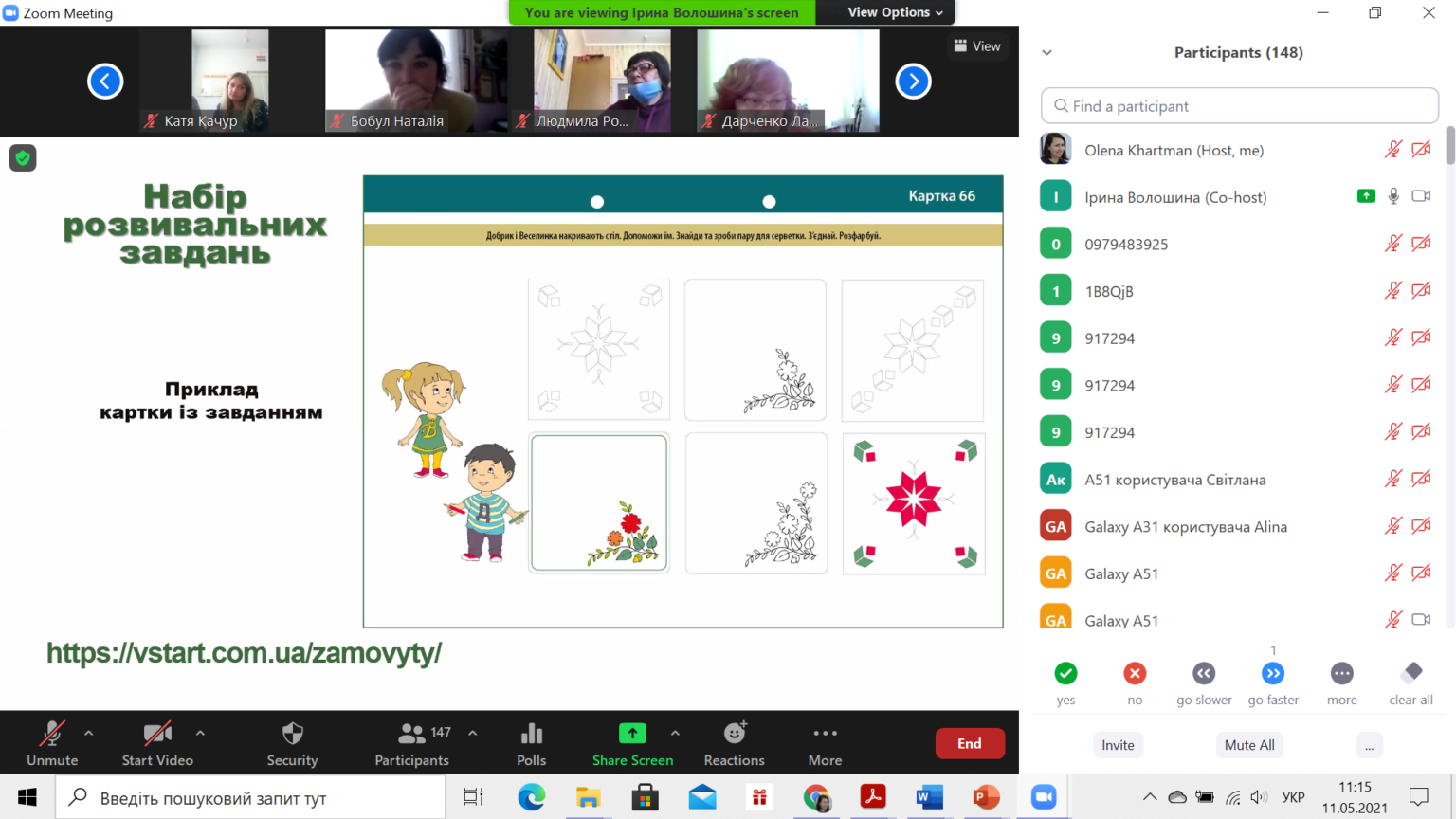Click the Mute All button
This screenshot has width=1456, height=819.
pos(1249,745)
